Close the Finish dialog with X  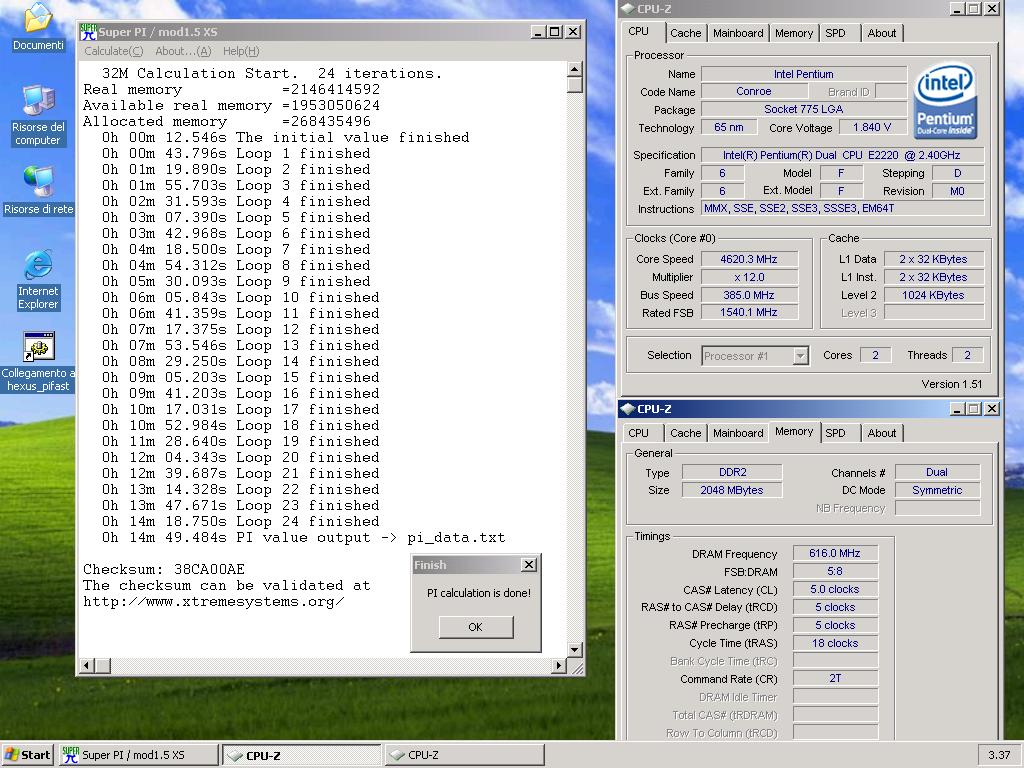click(529, 565)
